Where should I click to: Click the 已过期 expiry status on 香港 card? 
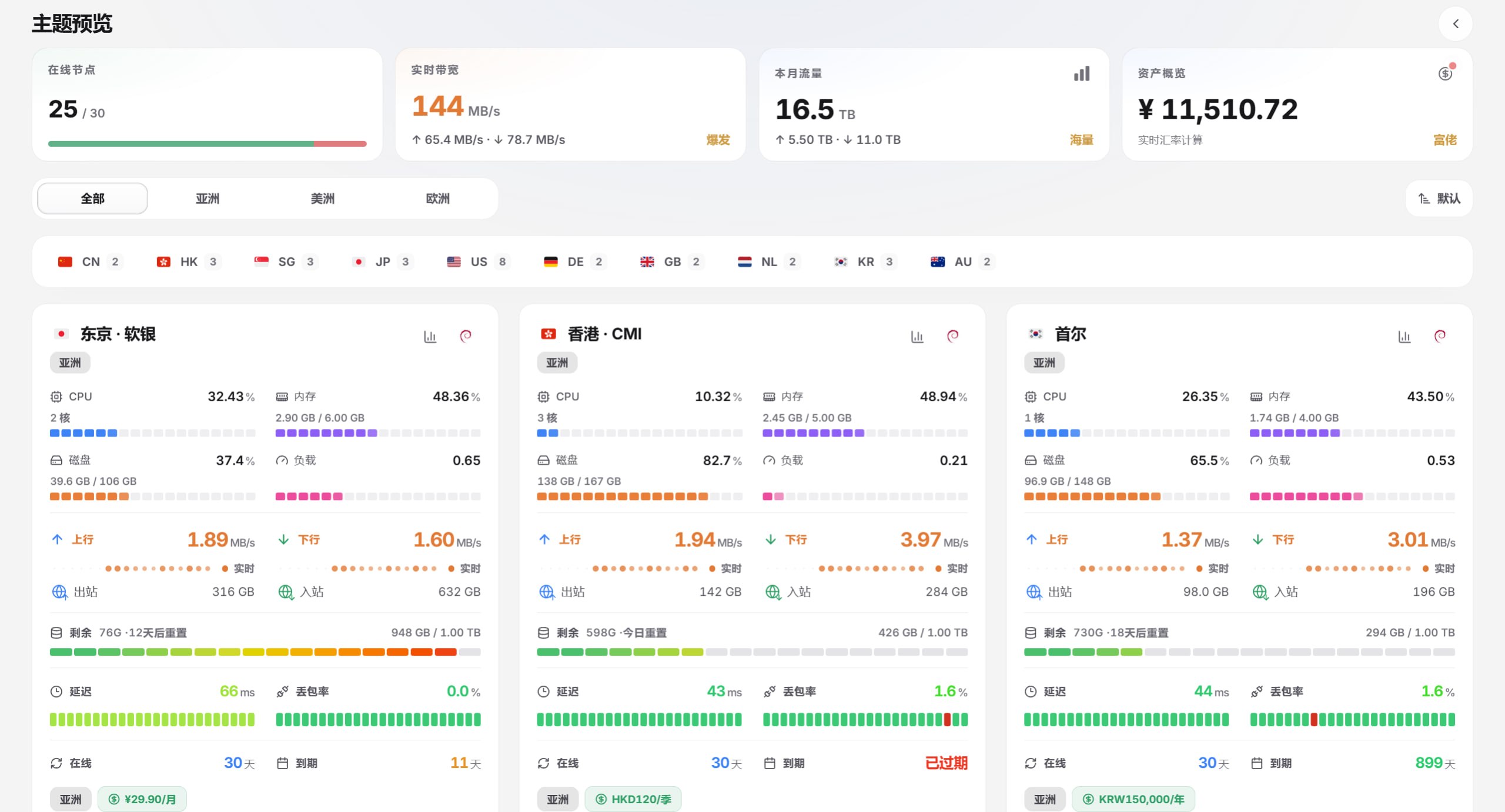(947, 763)
